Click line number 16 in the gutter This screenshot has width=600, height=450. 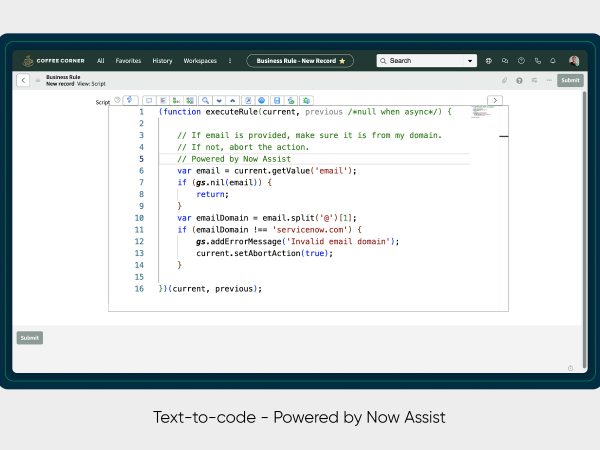point(139,289)
